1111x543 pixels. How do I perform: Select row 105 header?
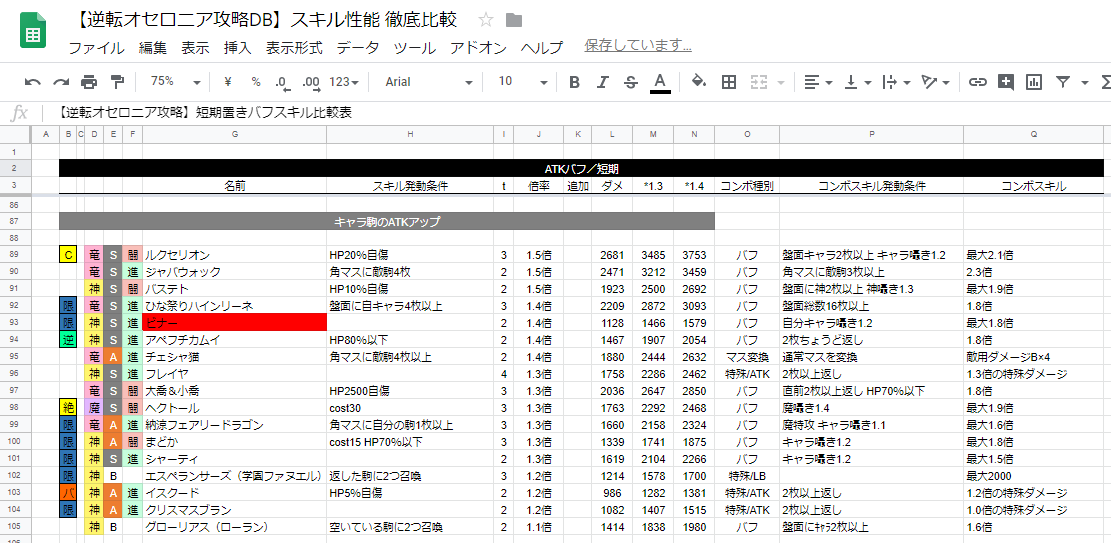15,527
